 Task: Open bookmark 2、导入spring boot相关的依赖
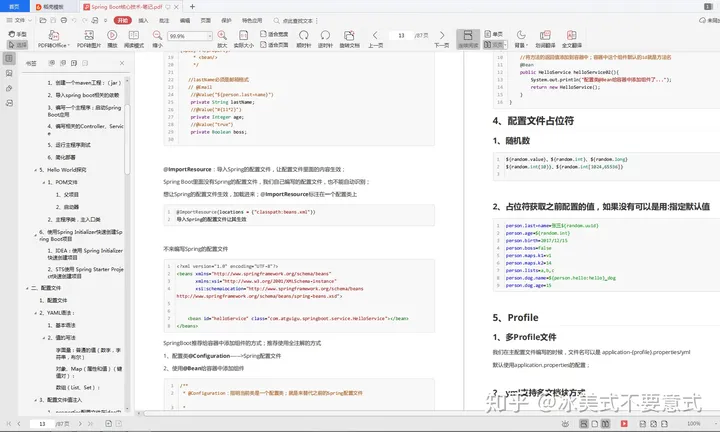pyautogui.click(x=83, y=95)
